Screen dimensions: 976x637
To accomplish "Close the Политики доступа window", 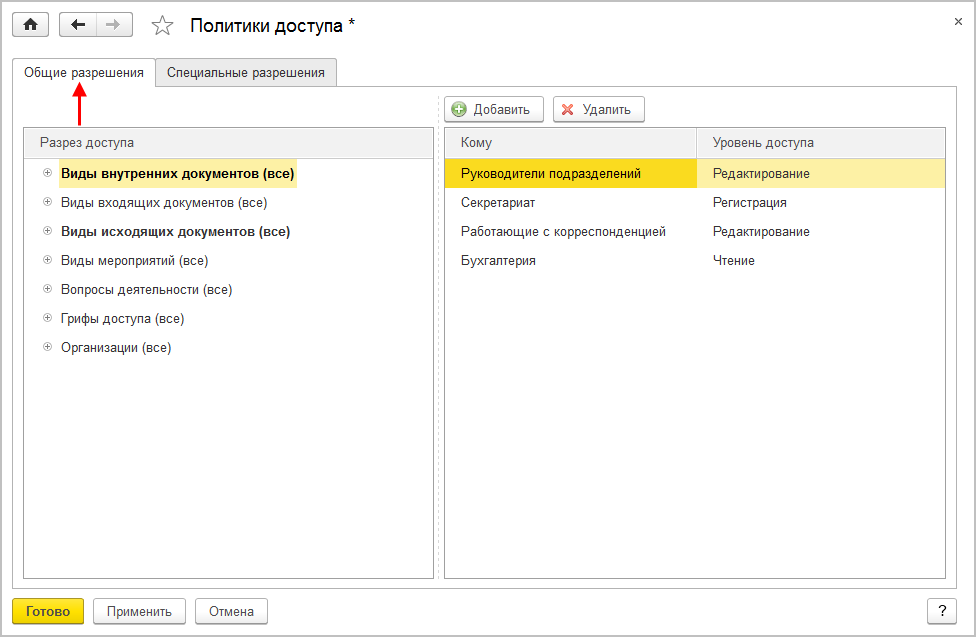I will [x=959, y=20].
